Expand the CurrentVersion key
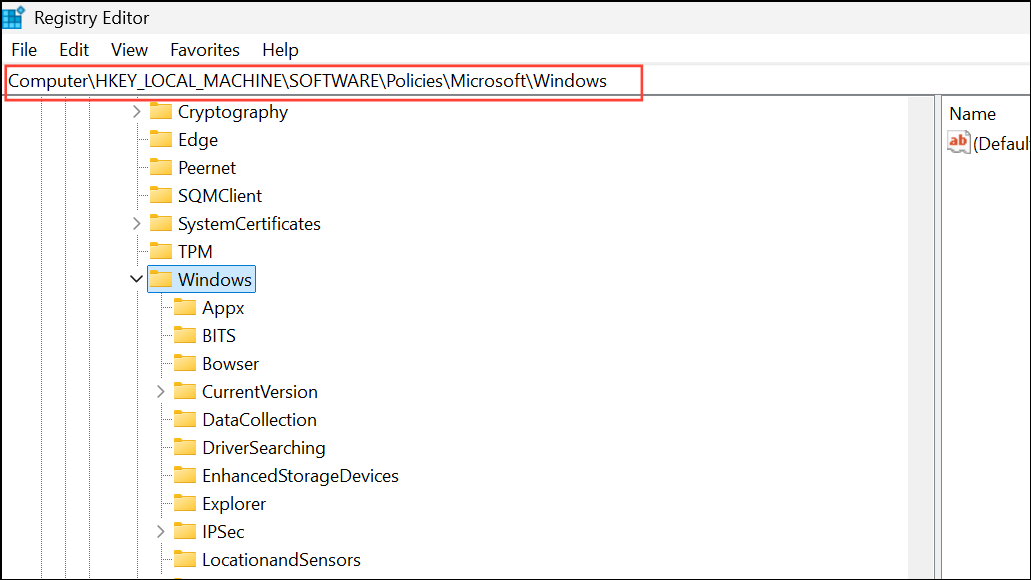The width and height of the screenshot is (1031, 580). click(x=161, y=392)
